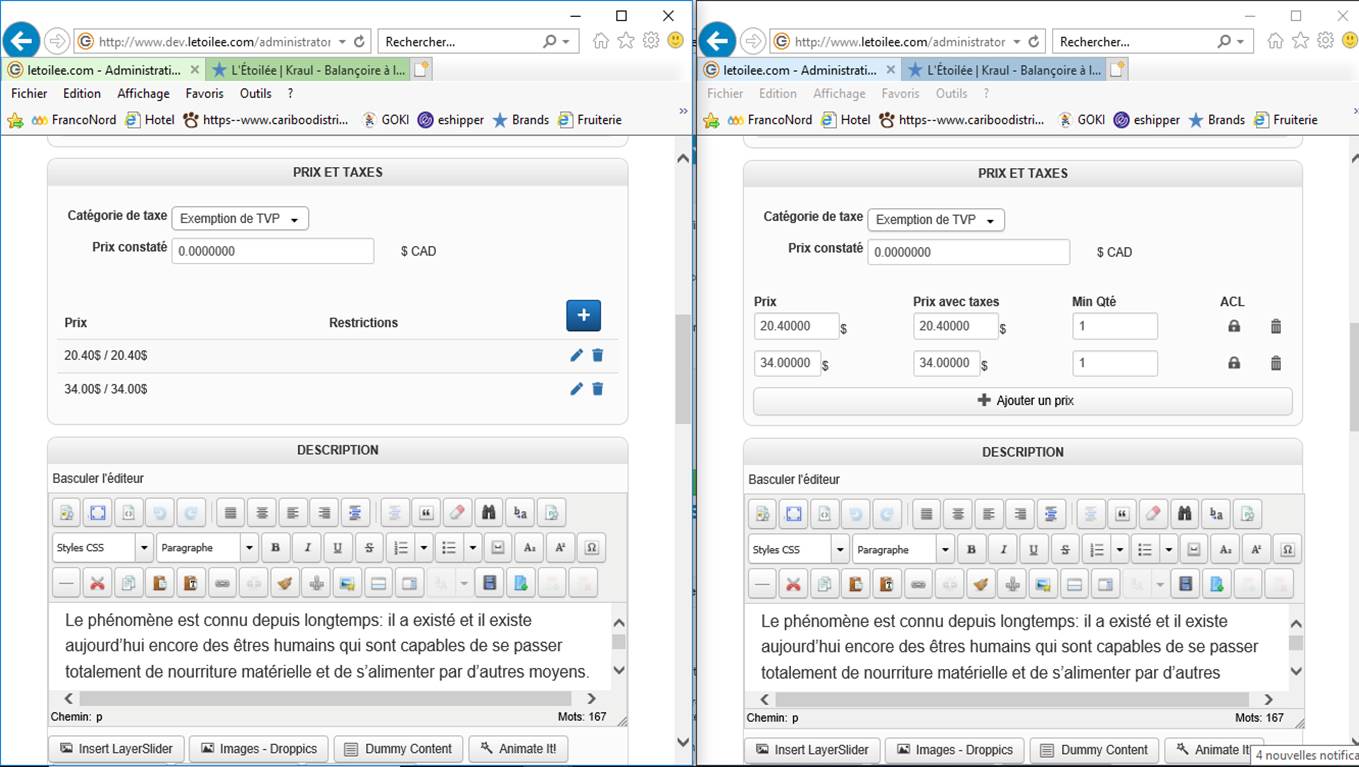Viewport: 1359px width, 767px height.
Task: Click the 20.40000 Prix avec taxes field
Action: [956, 326]
